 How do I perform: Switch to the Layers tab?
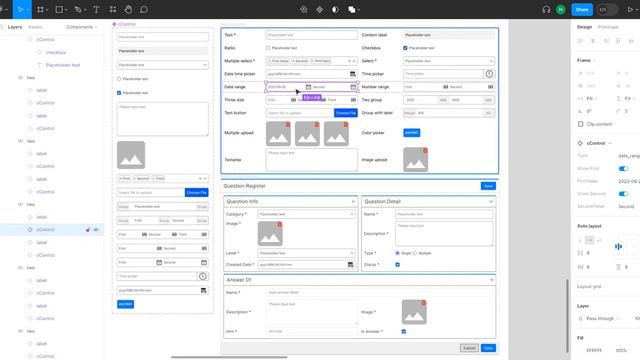[15, 27]
